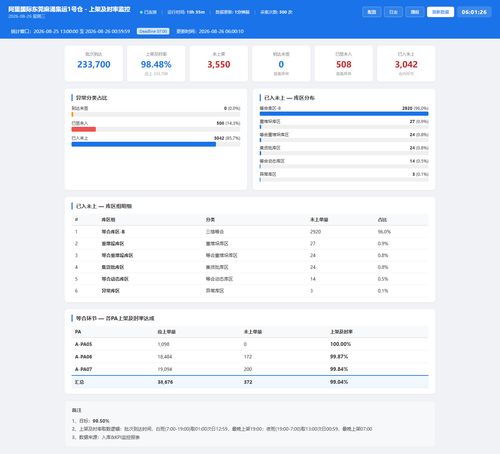
Task: Click the 38,676 total cell
Action: (x=165, y=382)
